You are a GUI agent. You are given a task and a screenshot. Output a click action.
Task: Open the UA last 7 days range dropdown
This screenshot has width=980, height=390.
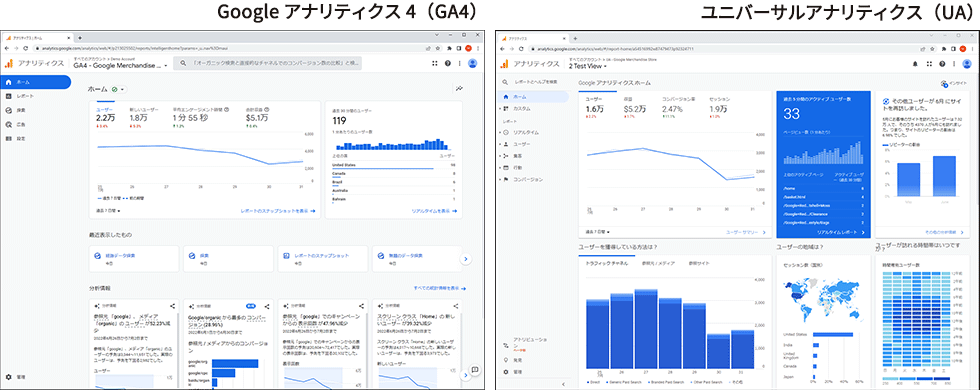(x=598, y=232)
